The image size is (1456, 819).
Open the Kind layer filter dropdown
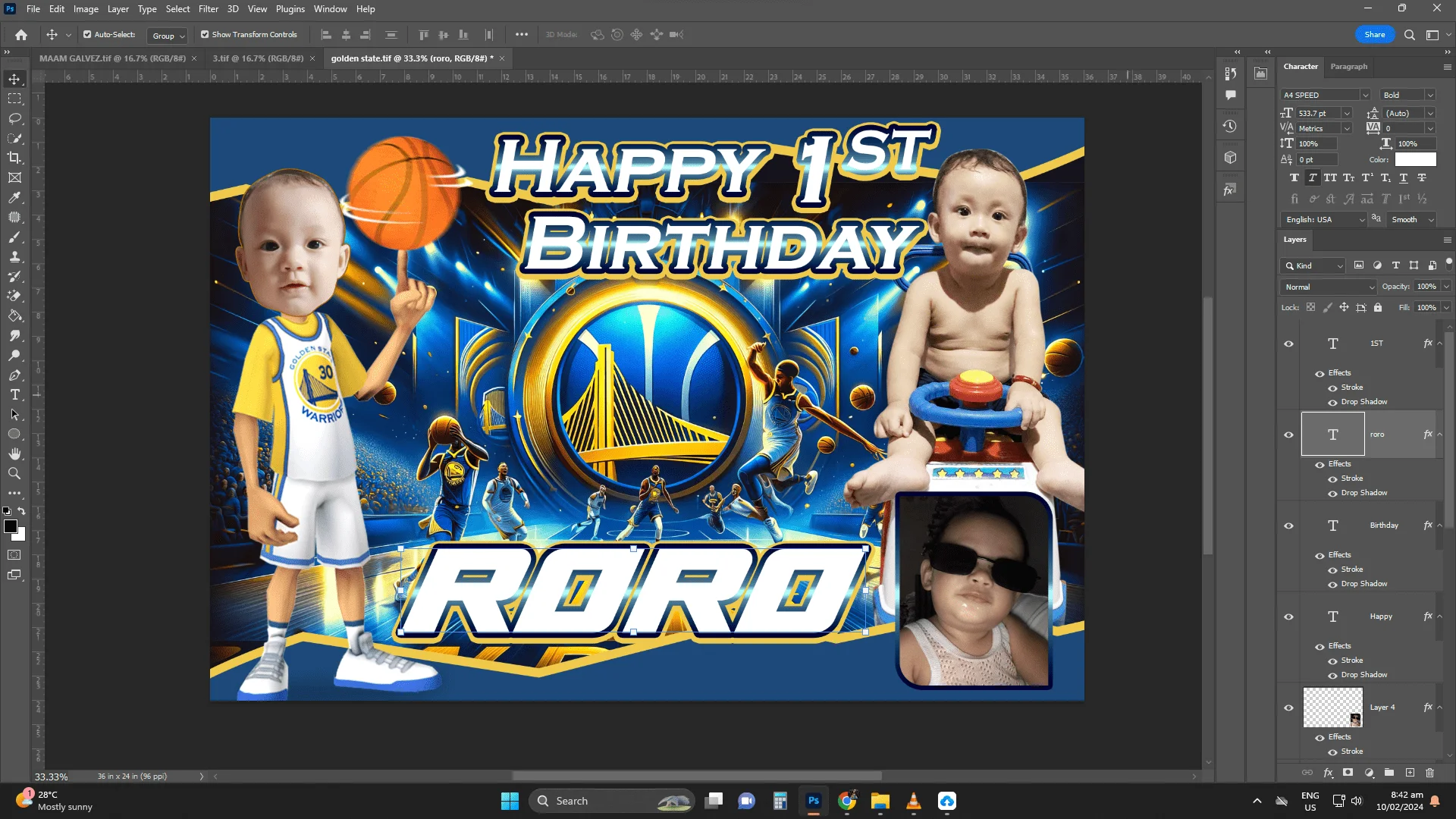click(x=1313, y=265)
